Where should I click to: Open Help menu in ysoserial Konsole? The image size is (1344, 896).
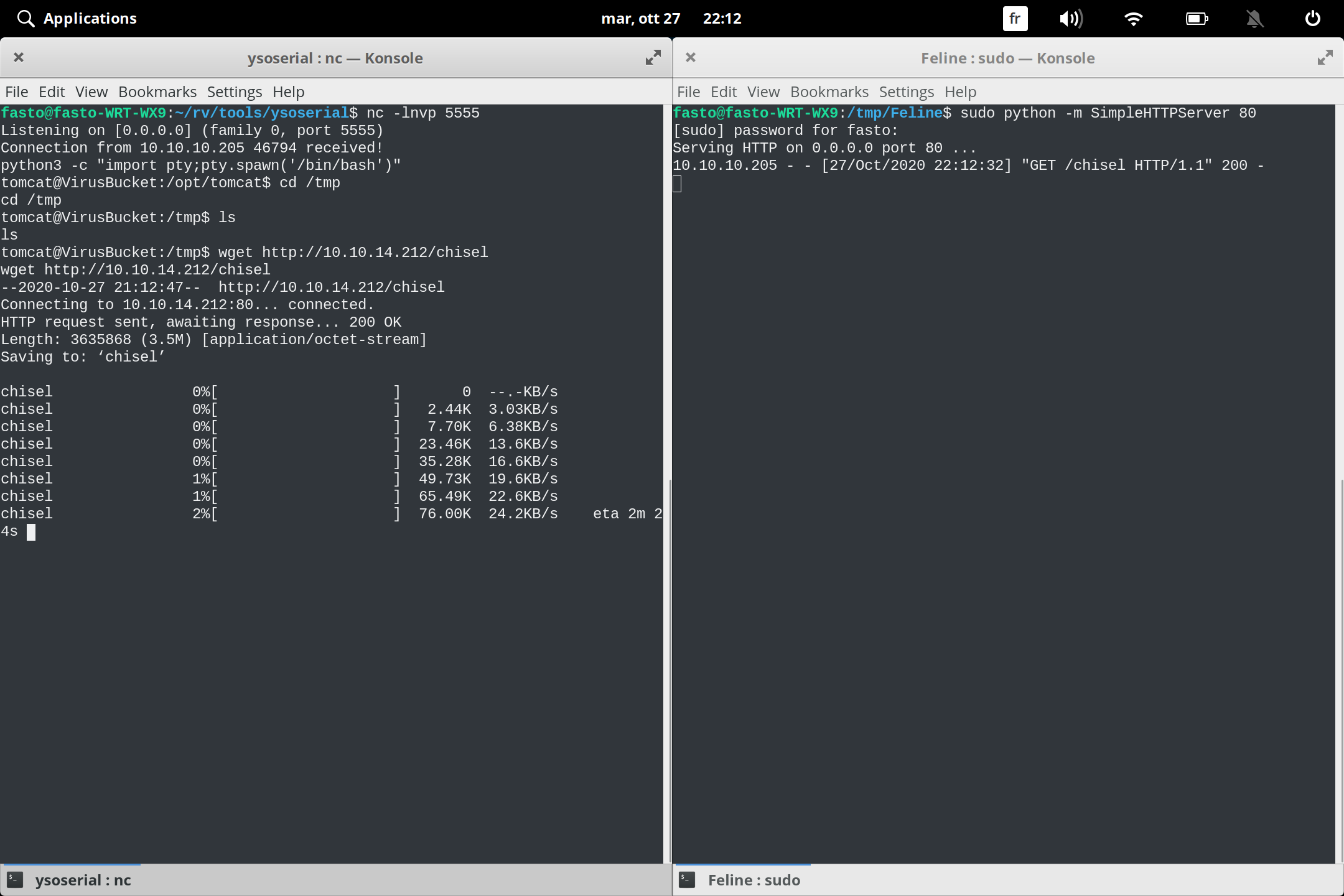click(288, 92)
